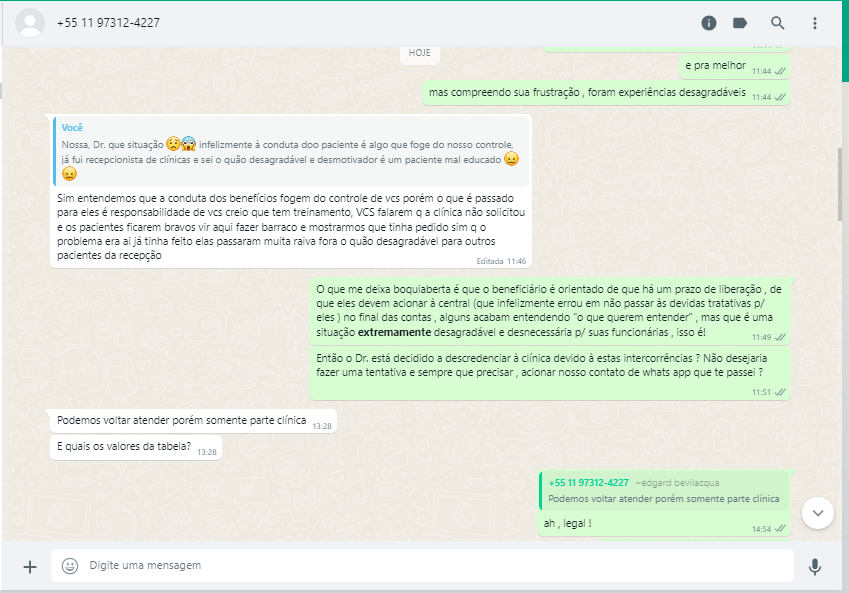Click the contact profile avatar

tap(30, 23)
